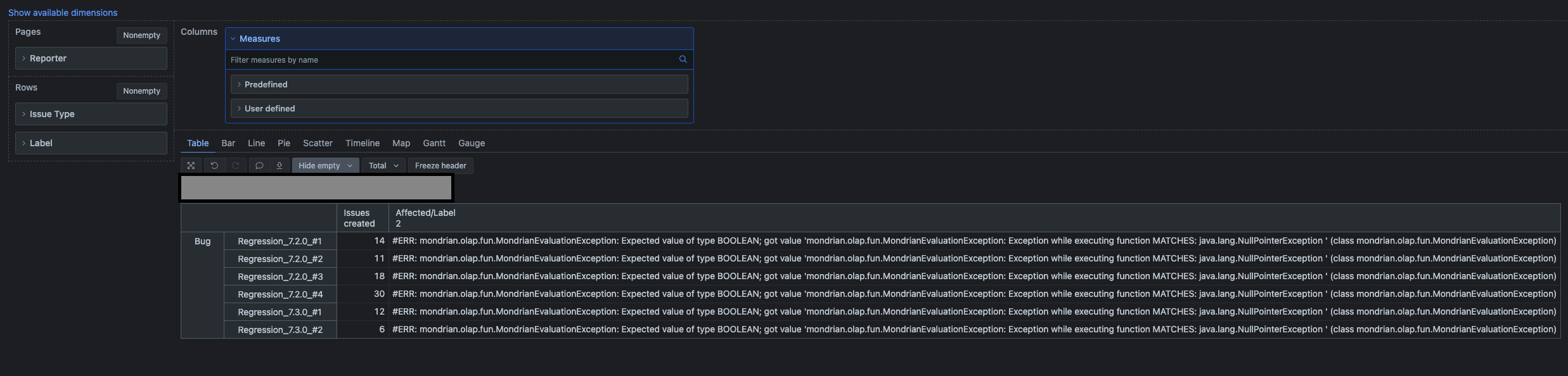1568x376 pixels.
Task: Open the Total dropdown
Action: pyautogui.click(x=383, y=166)
